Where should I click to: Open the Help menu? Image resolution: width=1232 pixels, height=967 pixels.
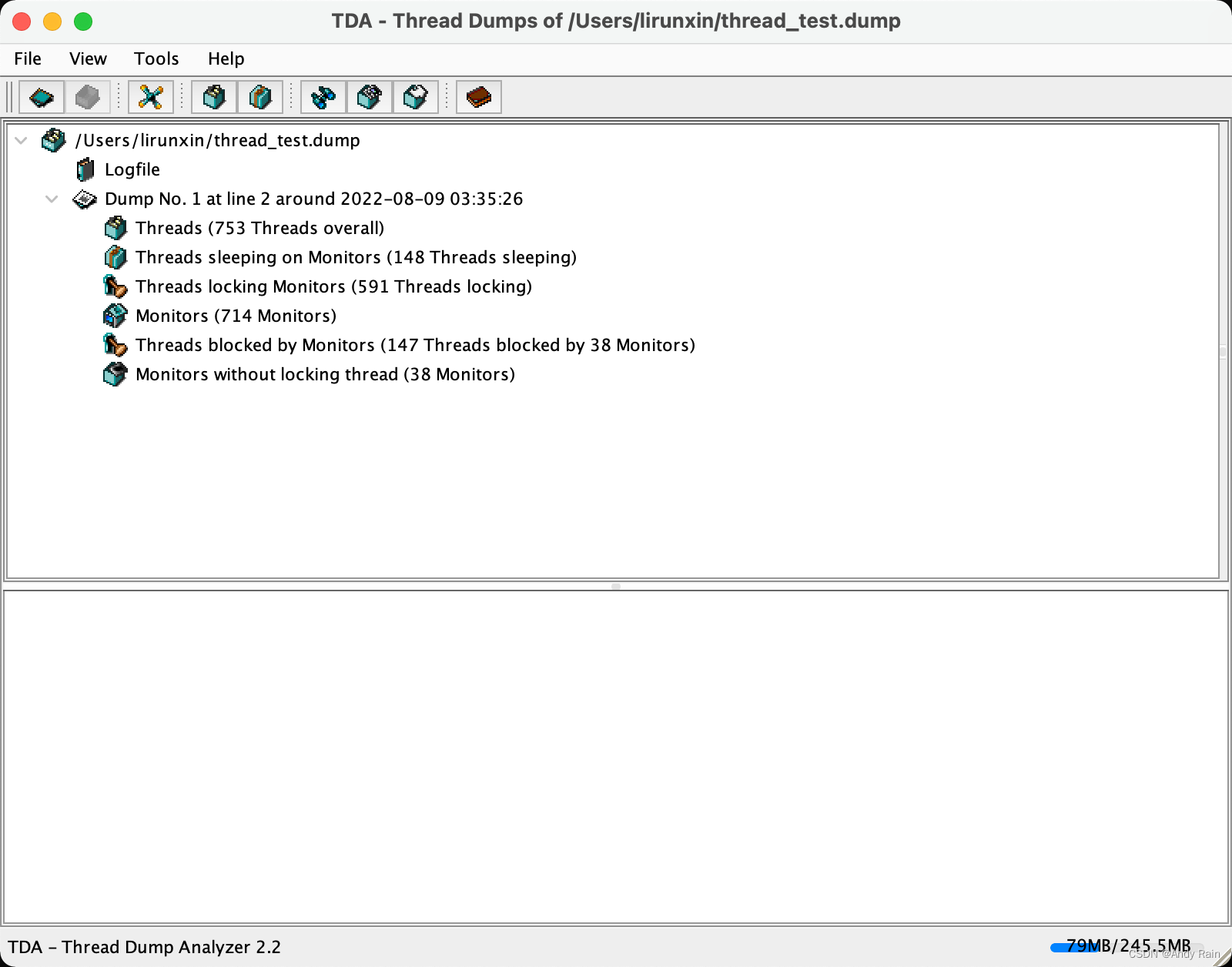[226, 59]
